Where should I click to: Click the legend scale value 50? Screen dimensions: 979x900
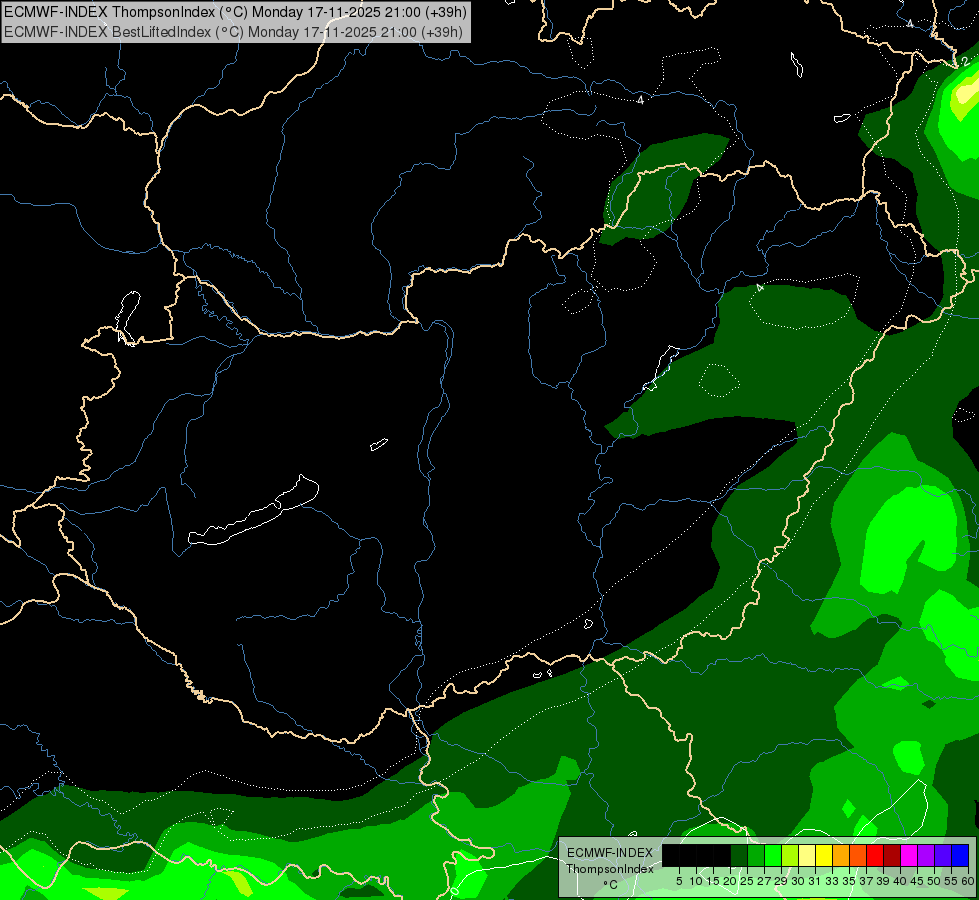pyautogui.click(x=934, y=881)
